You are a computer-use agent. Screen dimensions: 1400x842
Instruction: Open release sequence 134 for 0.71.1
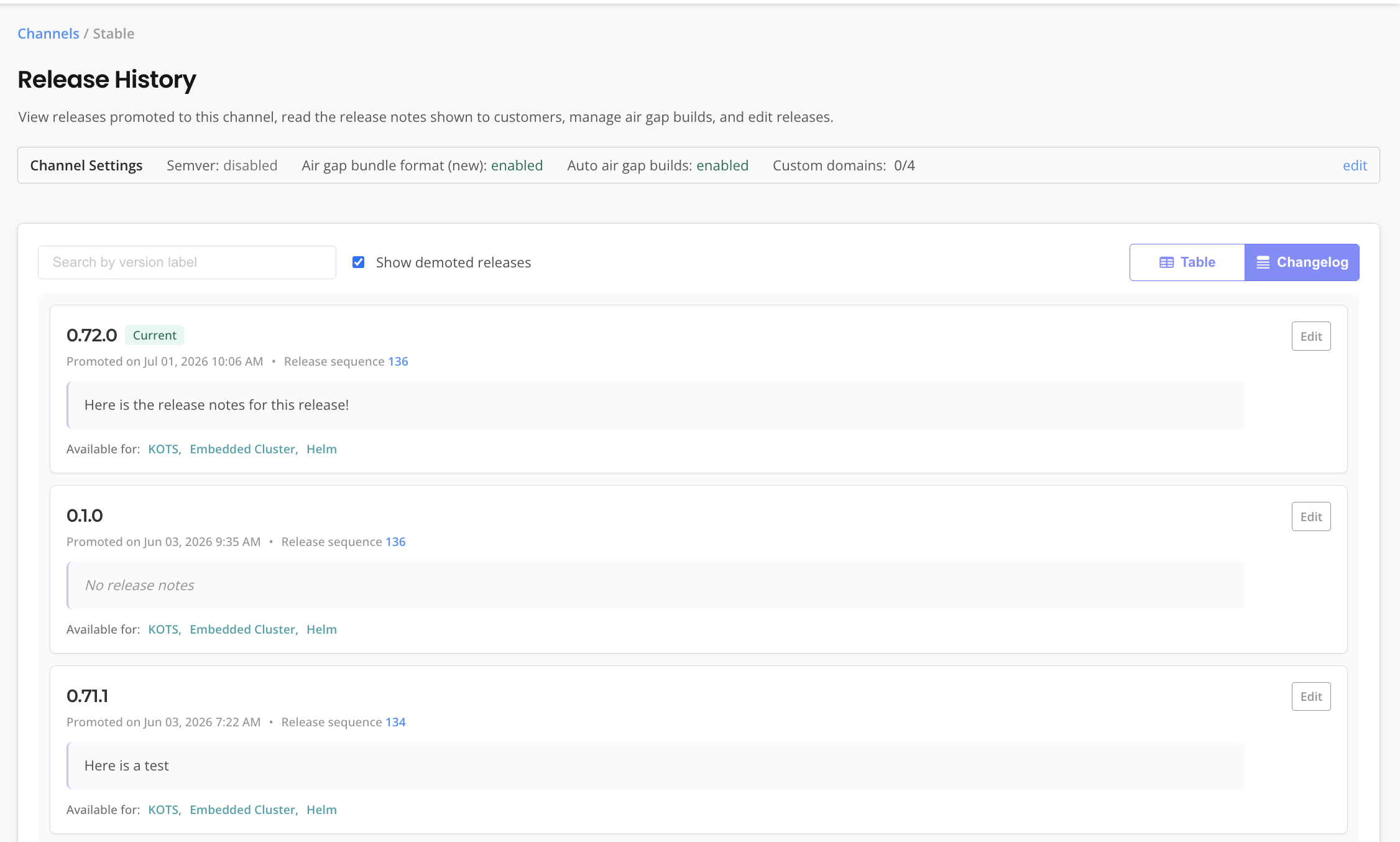[395, 722]
